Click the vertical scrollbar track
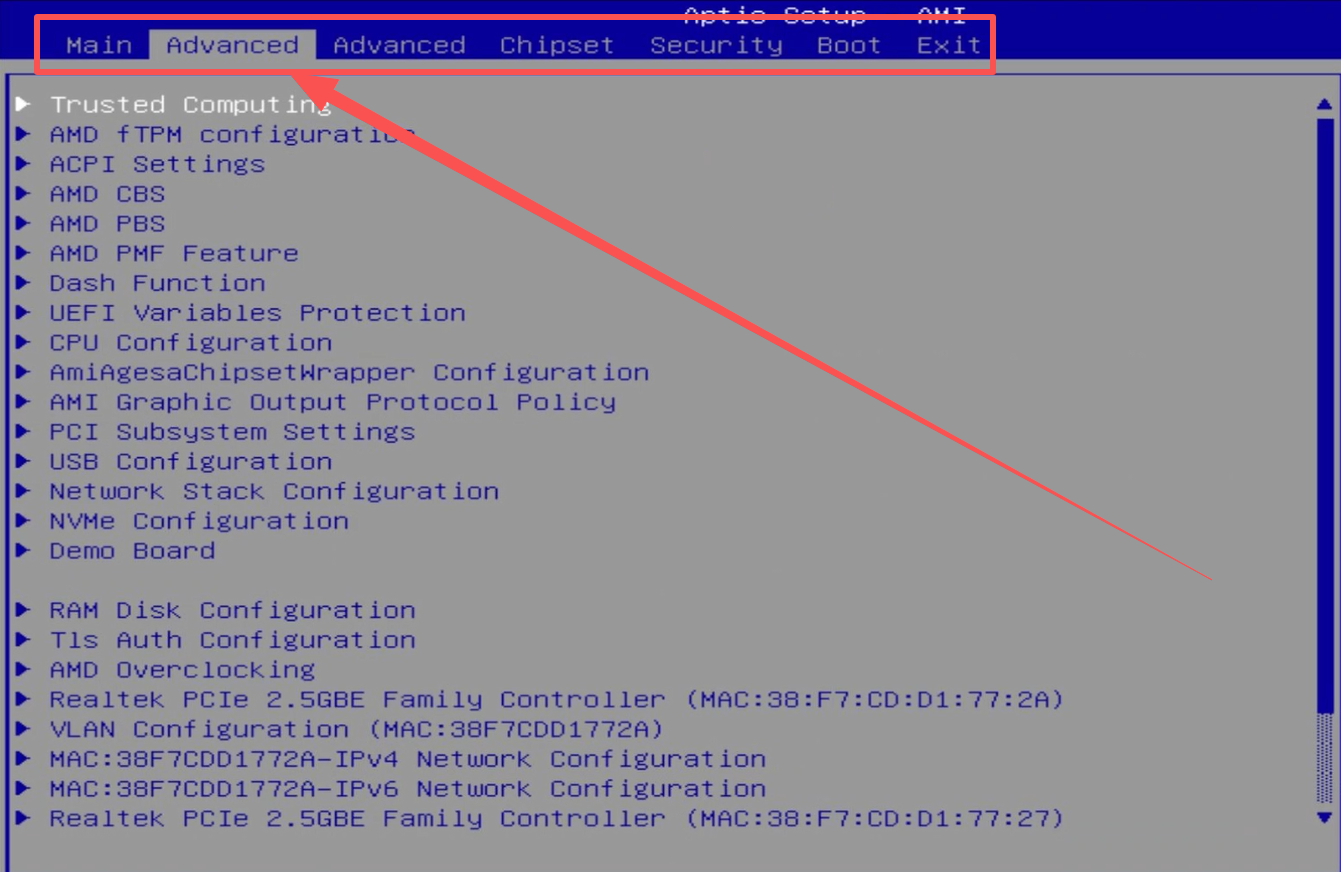Screen dimensions: 1341x872 (x=1325, y=450)
